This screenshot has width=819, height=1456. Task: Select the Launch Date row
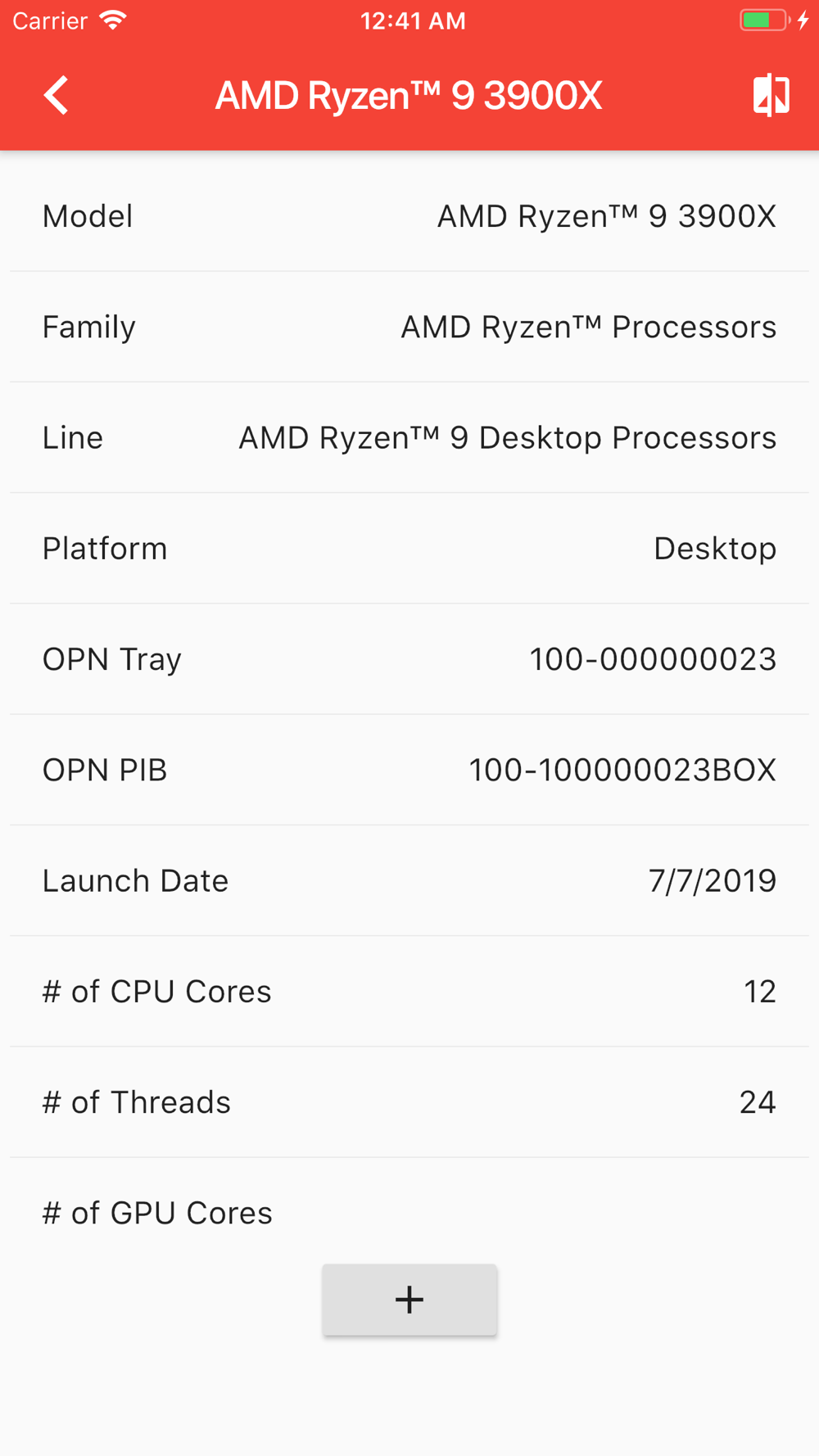click(x=409, y=880)
